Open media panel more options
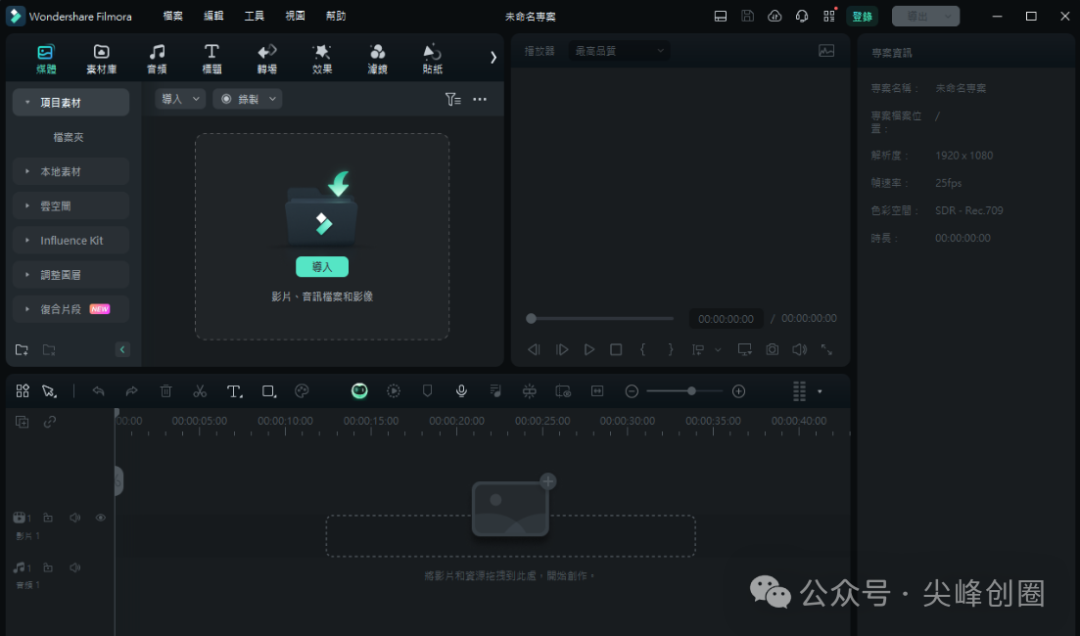The height and width of the screenshot is (636, 1080). [480, 99]
